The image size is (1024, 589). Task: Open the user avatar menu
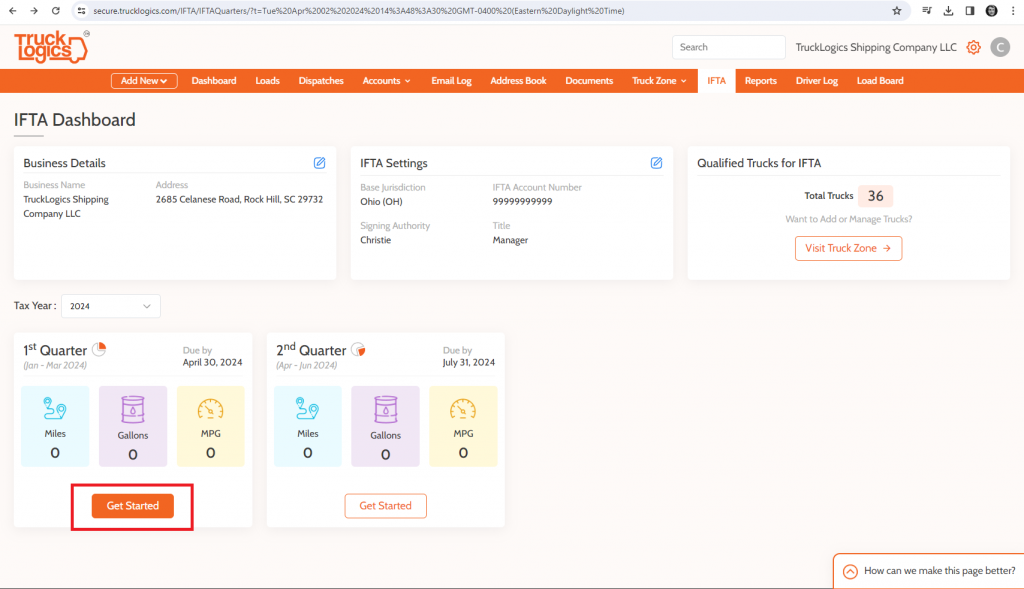(1000, 47)
